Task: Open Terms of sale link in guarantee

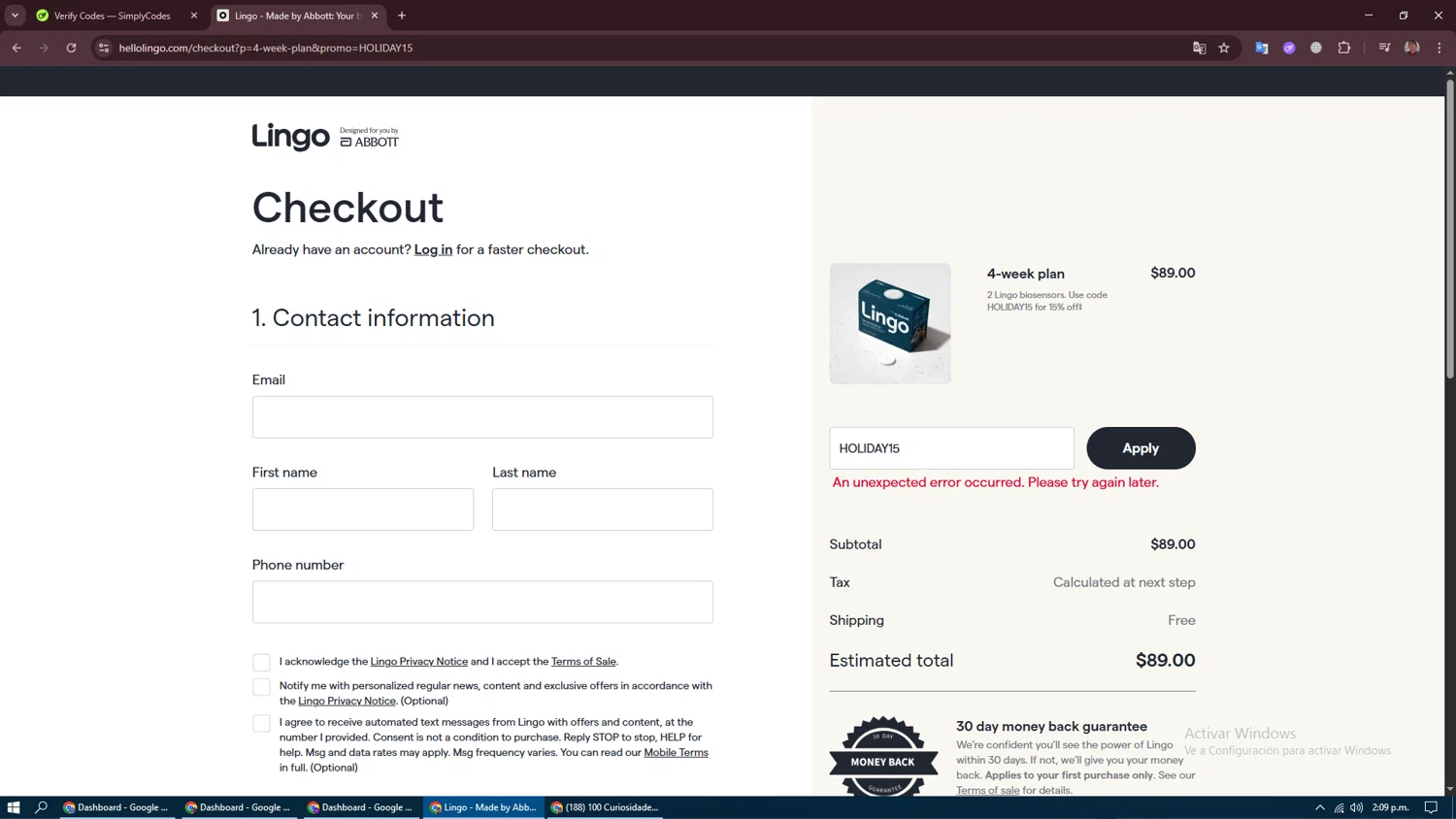Action: point(987,790)
